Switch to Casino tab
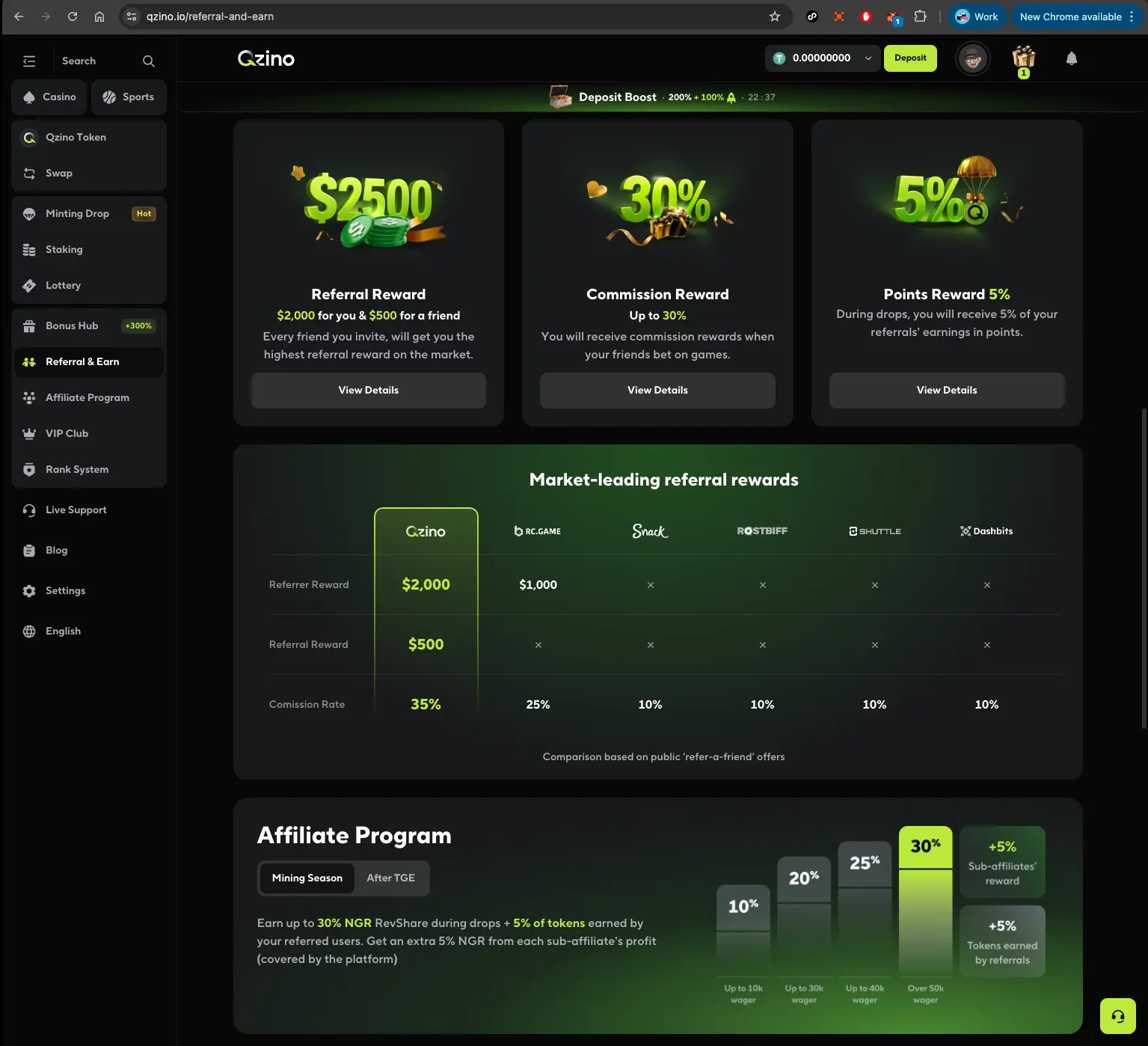The height and width of the screenshot is (1046, 1148). (50, 97)
